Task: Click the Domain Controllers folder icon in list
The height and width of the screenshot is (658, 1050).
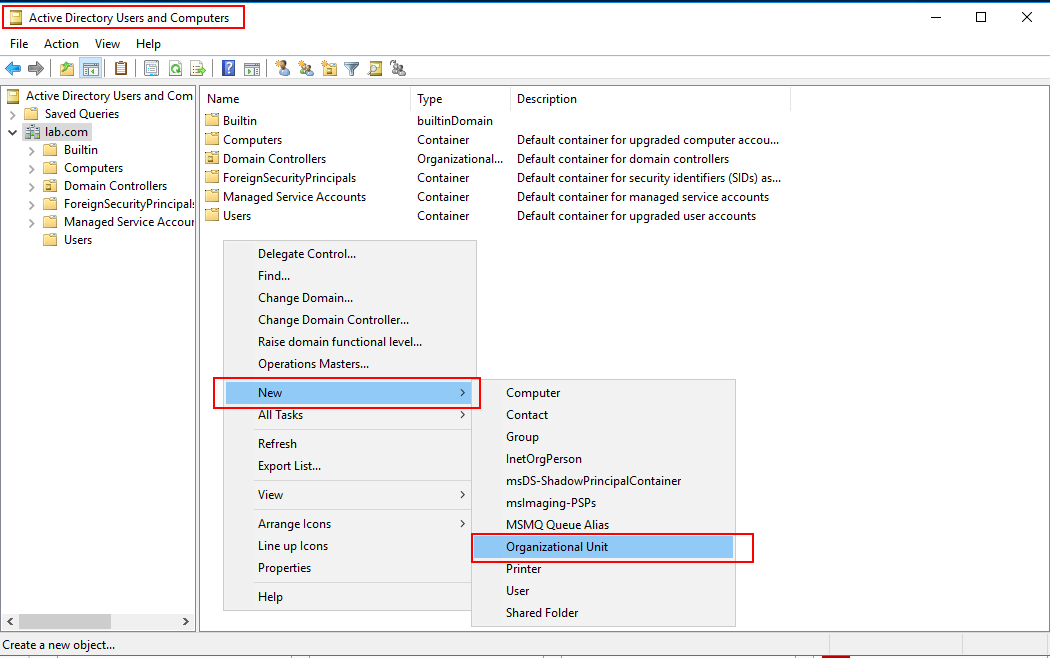Action: click(x=212, y=159)
